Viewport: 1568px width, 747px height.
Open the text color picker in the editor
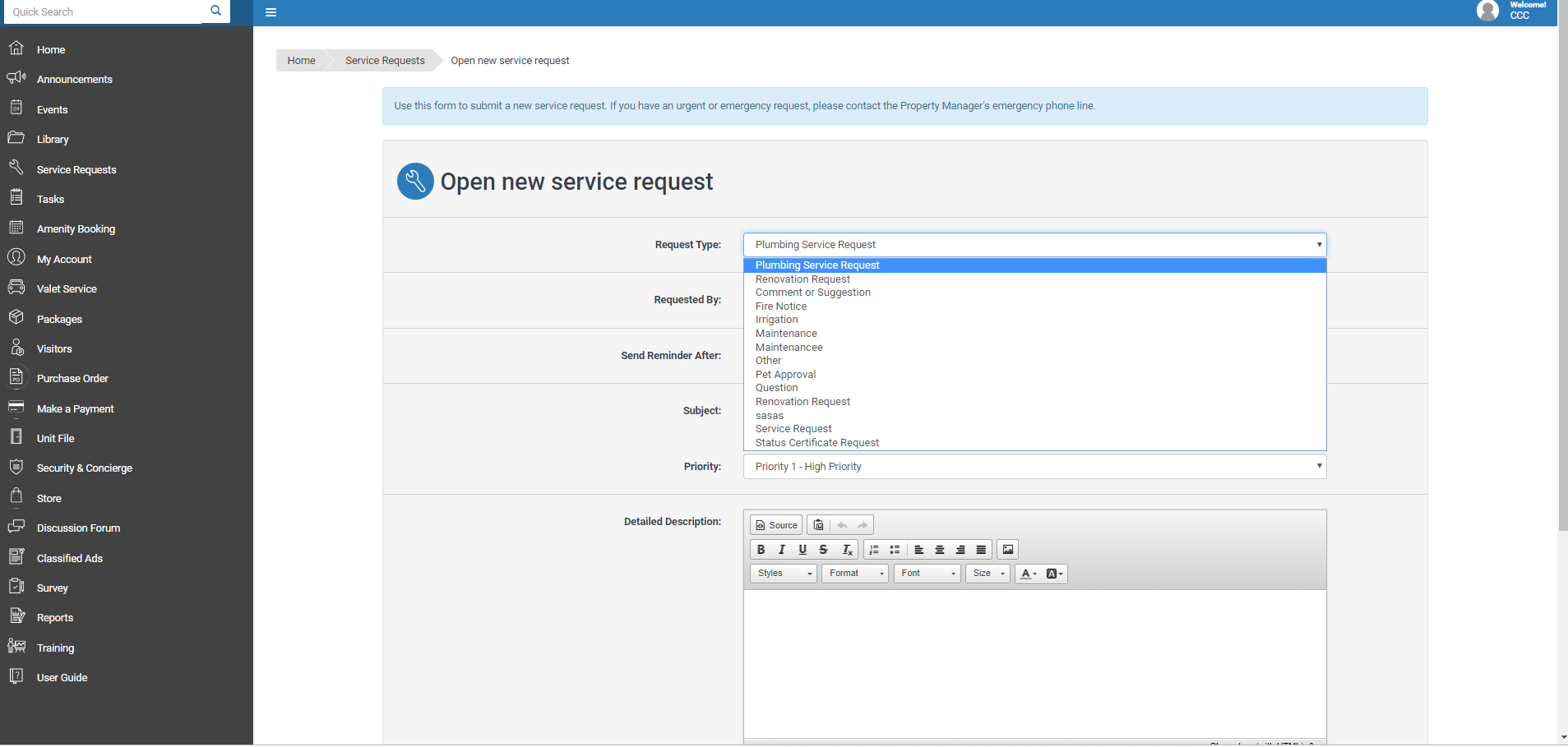(1027, 574)
